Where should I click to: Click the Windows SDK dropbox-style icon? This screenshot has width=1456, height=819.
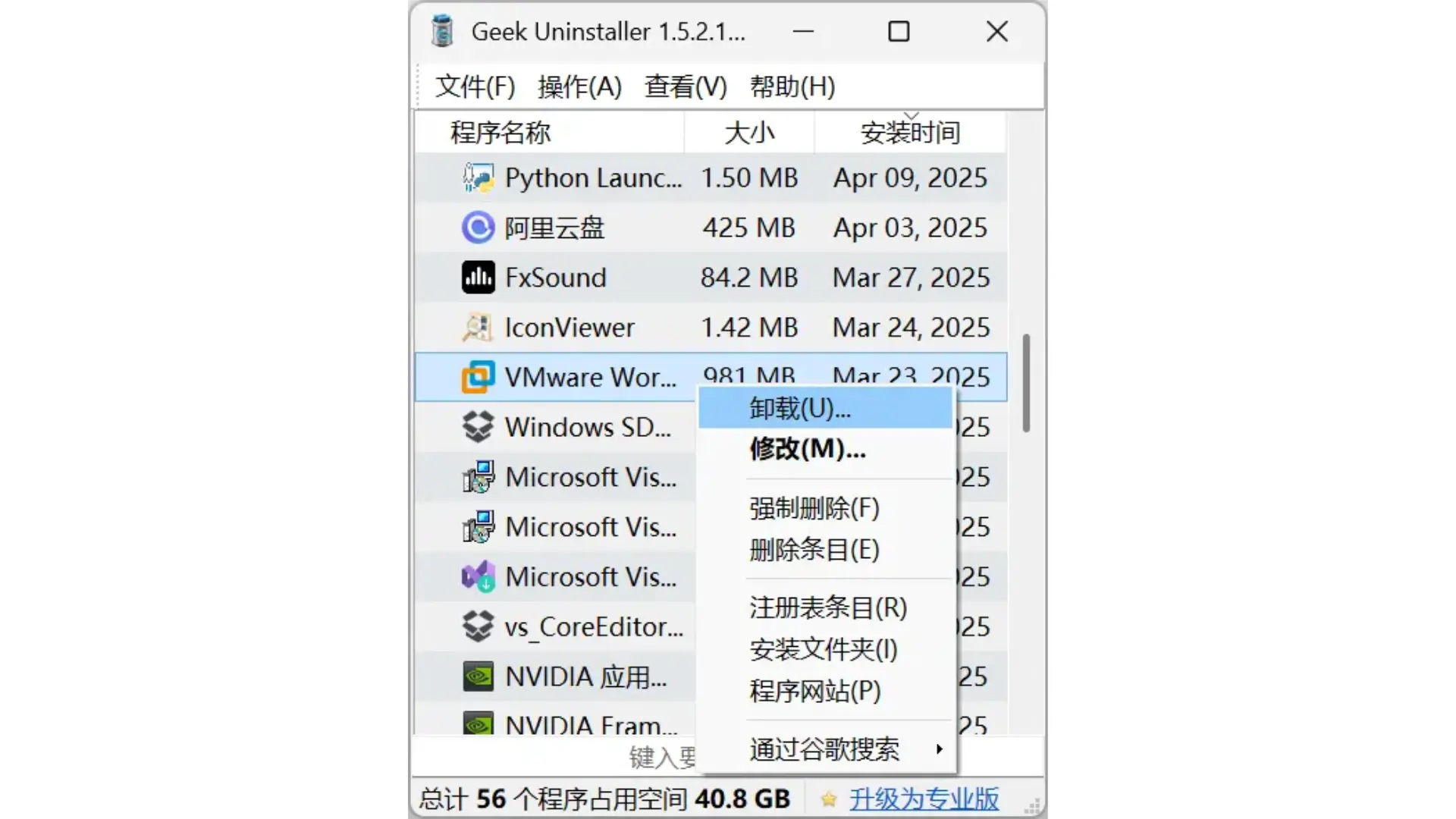click(x=478, y=427)
